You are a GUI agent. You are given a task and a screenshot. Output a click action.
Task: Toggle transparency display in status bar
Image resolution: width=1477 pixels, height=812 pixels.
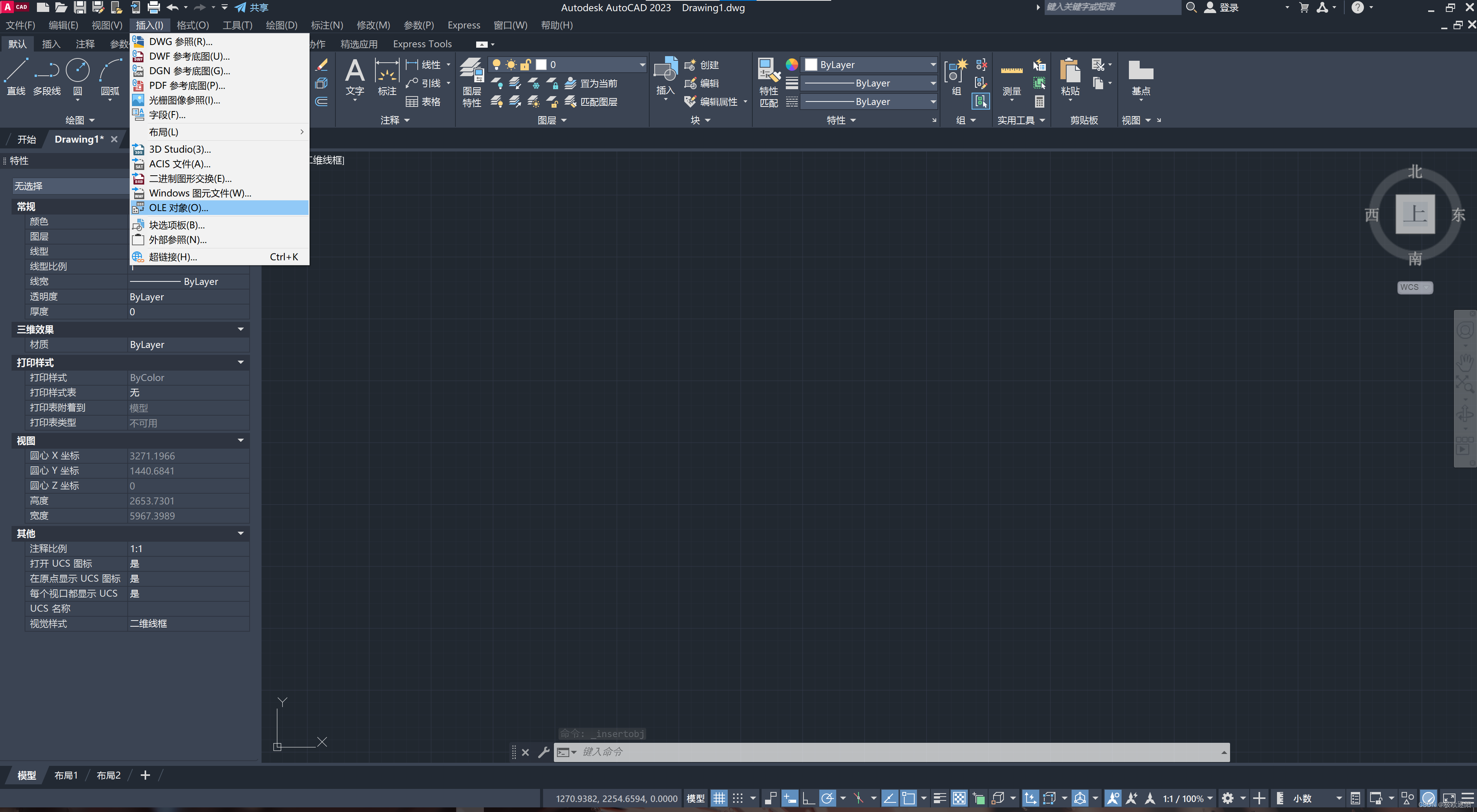tap(959, 798)
